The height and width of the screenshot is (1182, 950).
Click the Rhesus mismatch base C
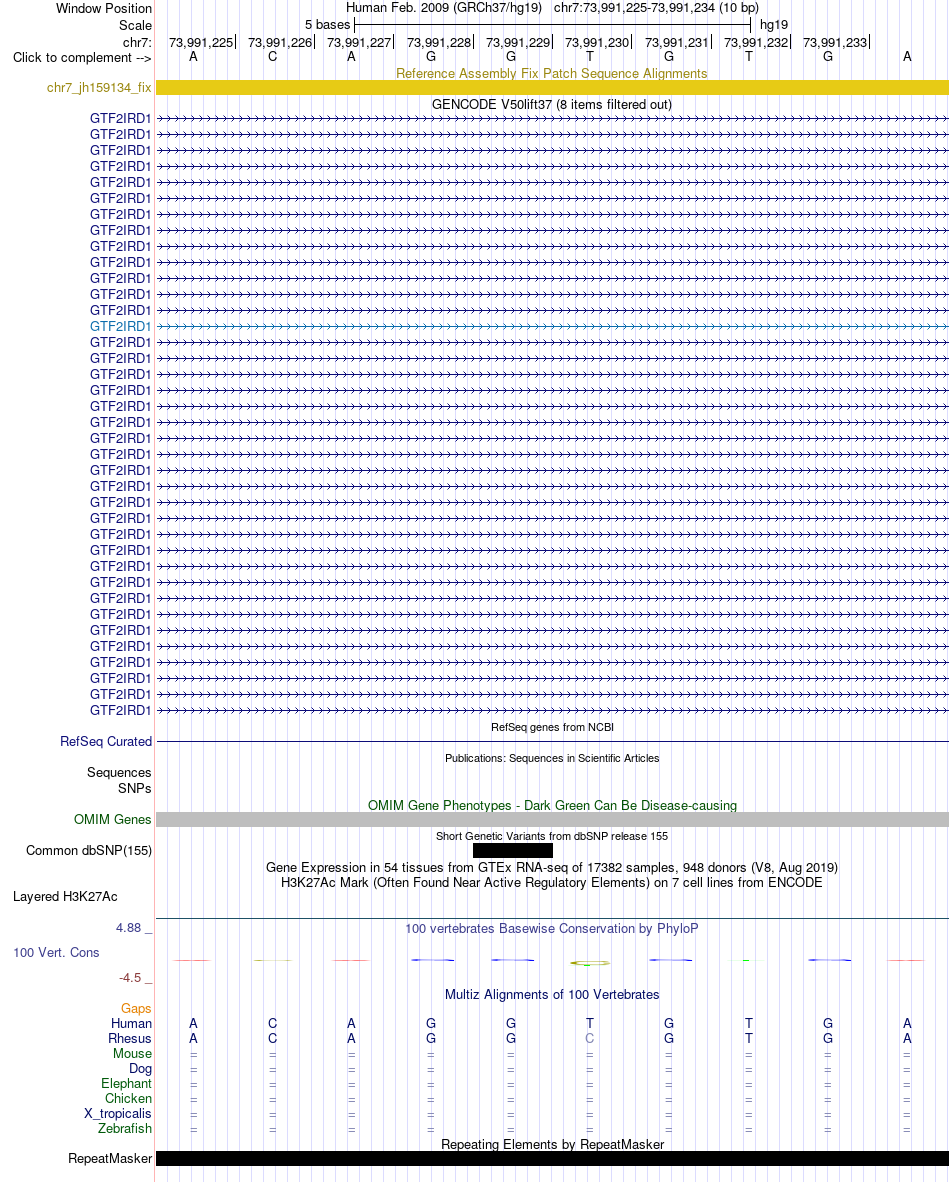pos(590,1039)
